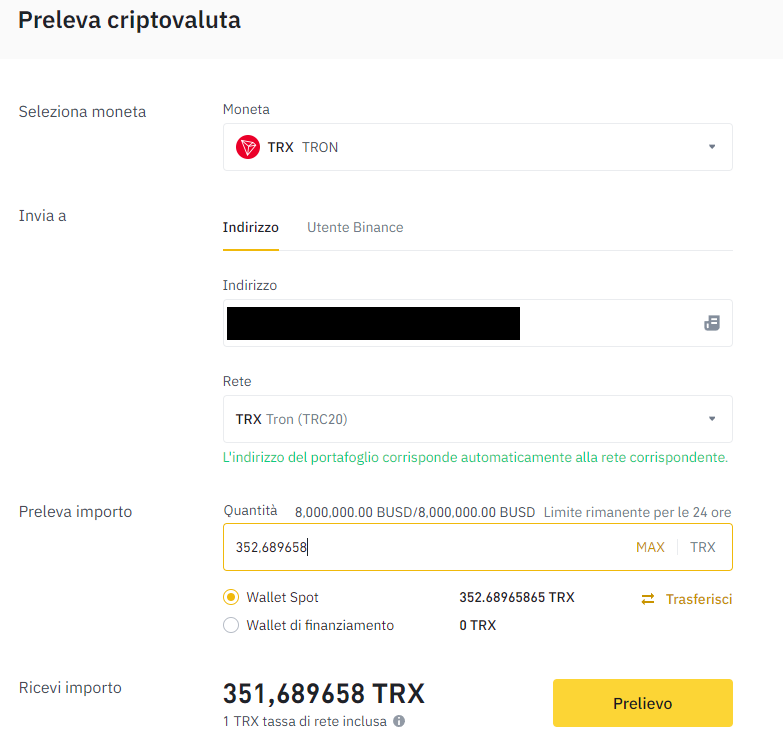Click the Rete dropdown arrow
Viewport: 783px width, 747px height.
pyautogui.click(x=712, y=419)
